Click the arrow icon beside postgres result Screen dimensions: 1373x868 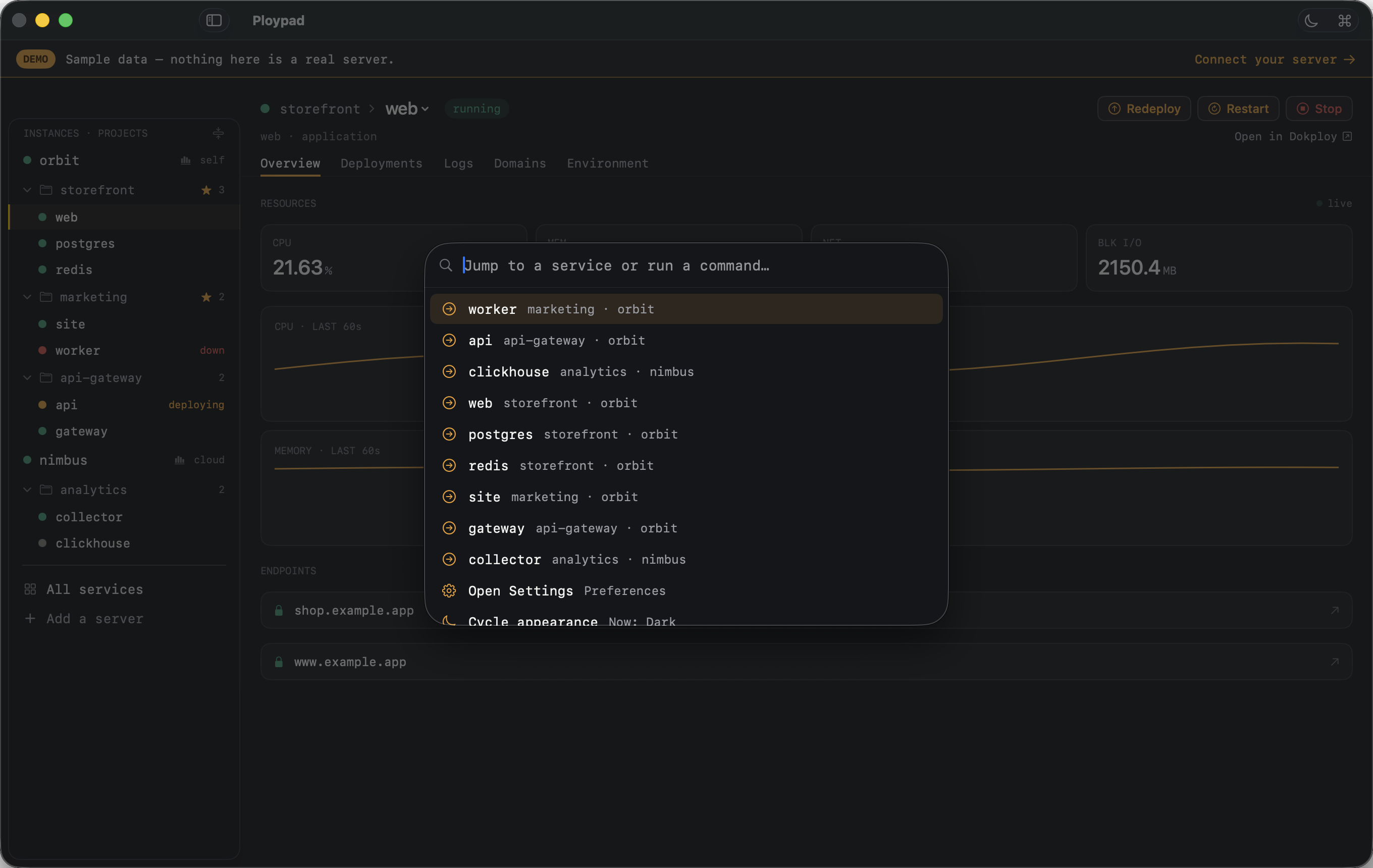(449, 435)
